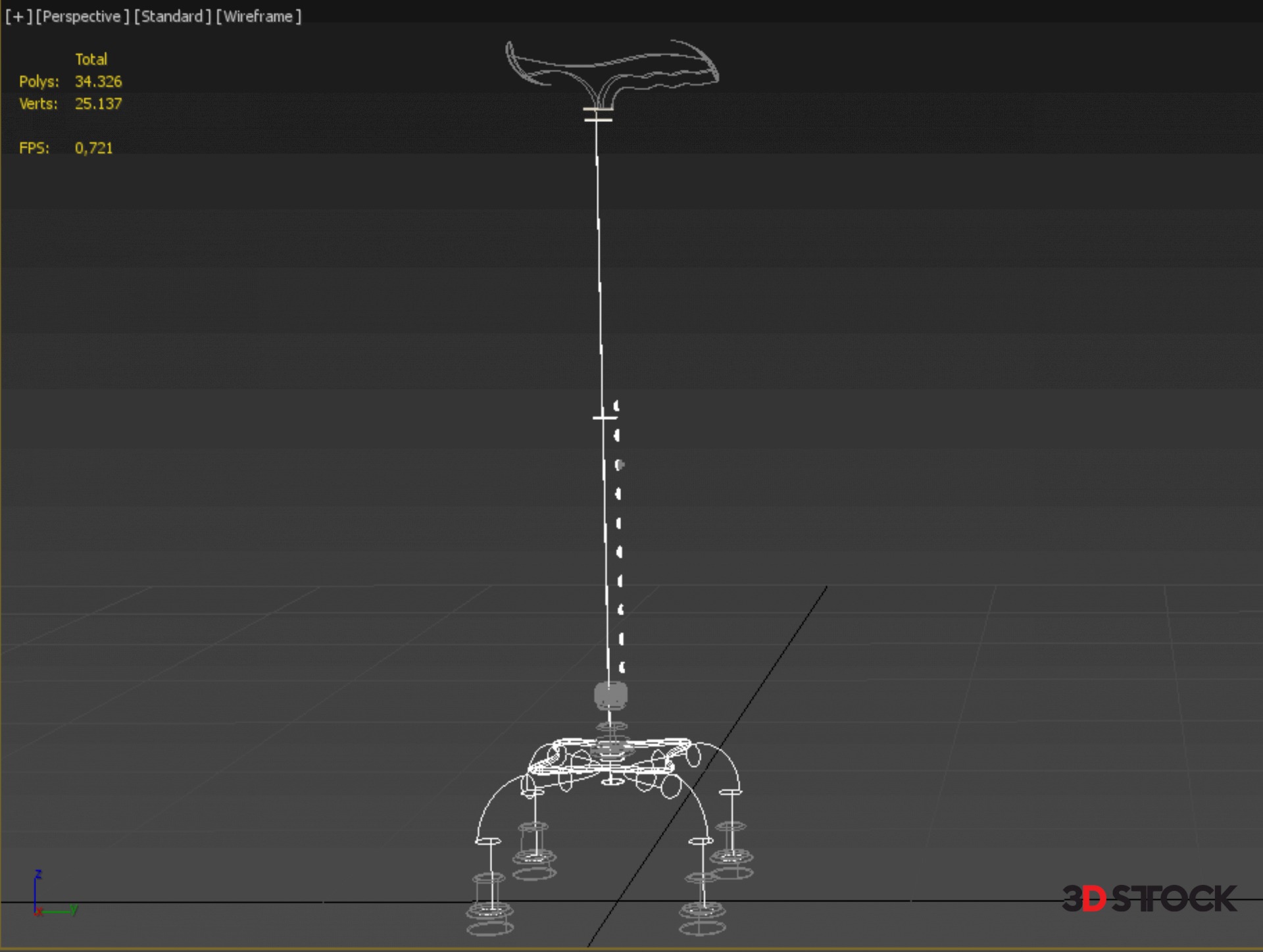Click the 3D Stock watermark logo
This screenshot has width=1263, height=952.
click(x=1149, y=899)
